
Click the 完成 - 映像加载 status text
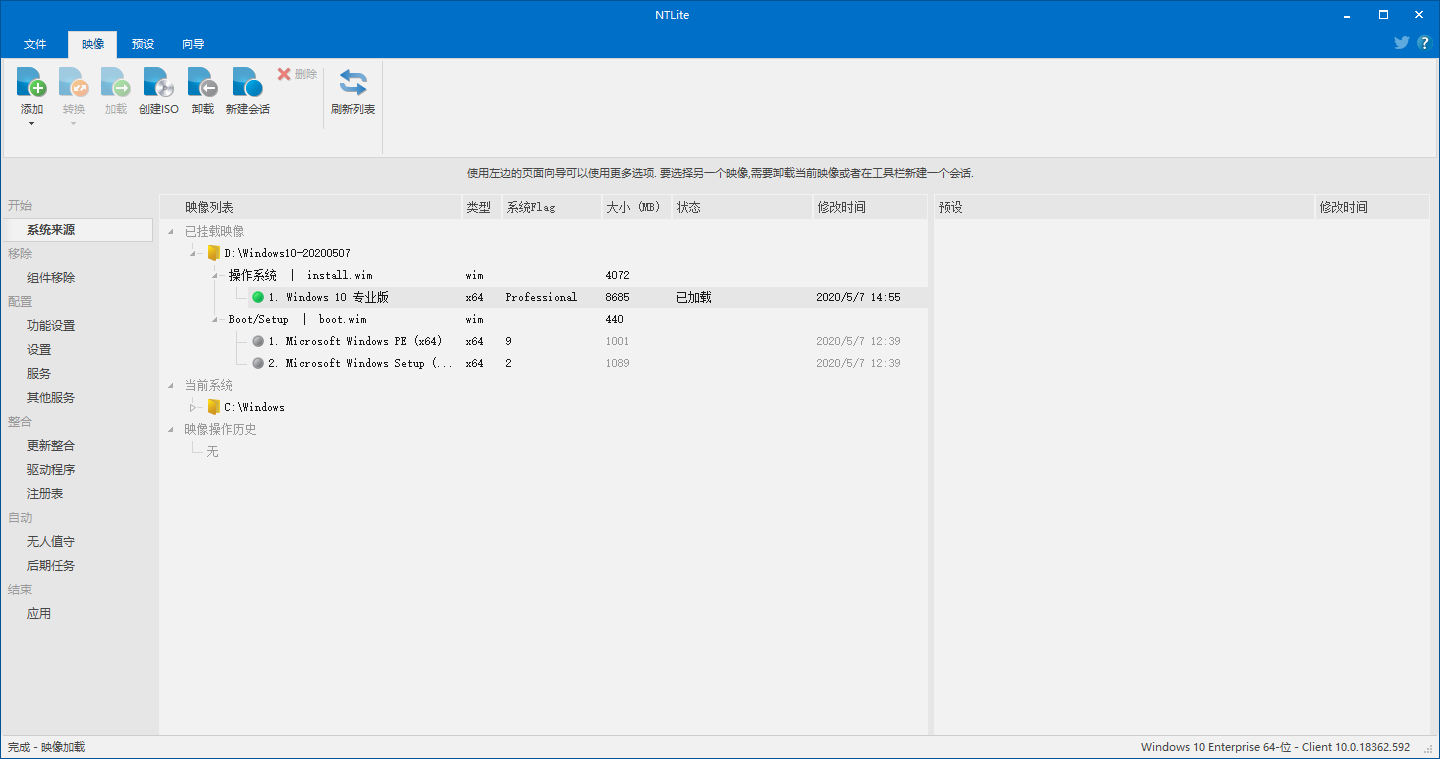click(x=47, y=747)
